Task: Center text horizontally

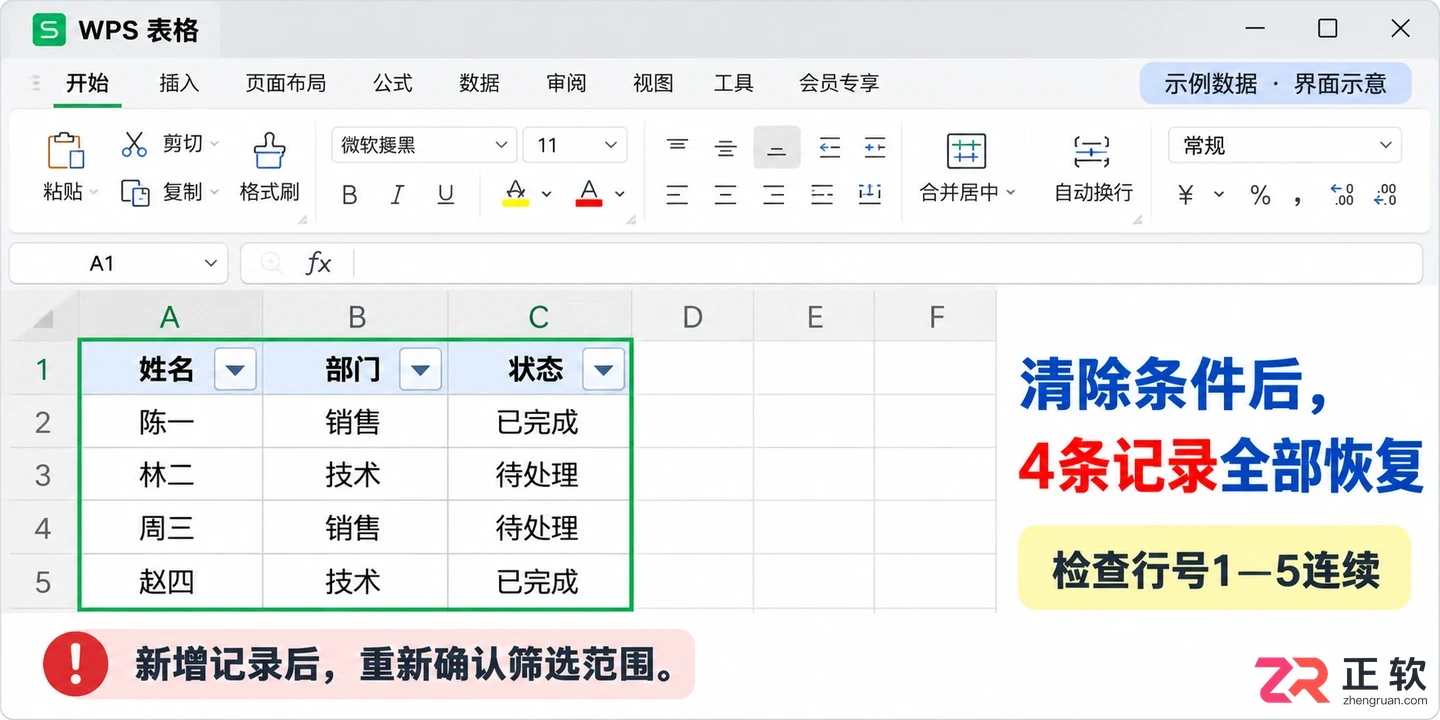Action: 726,194
